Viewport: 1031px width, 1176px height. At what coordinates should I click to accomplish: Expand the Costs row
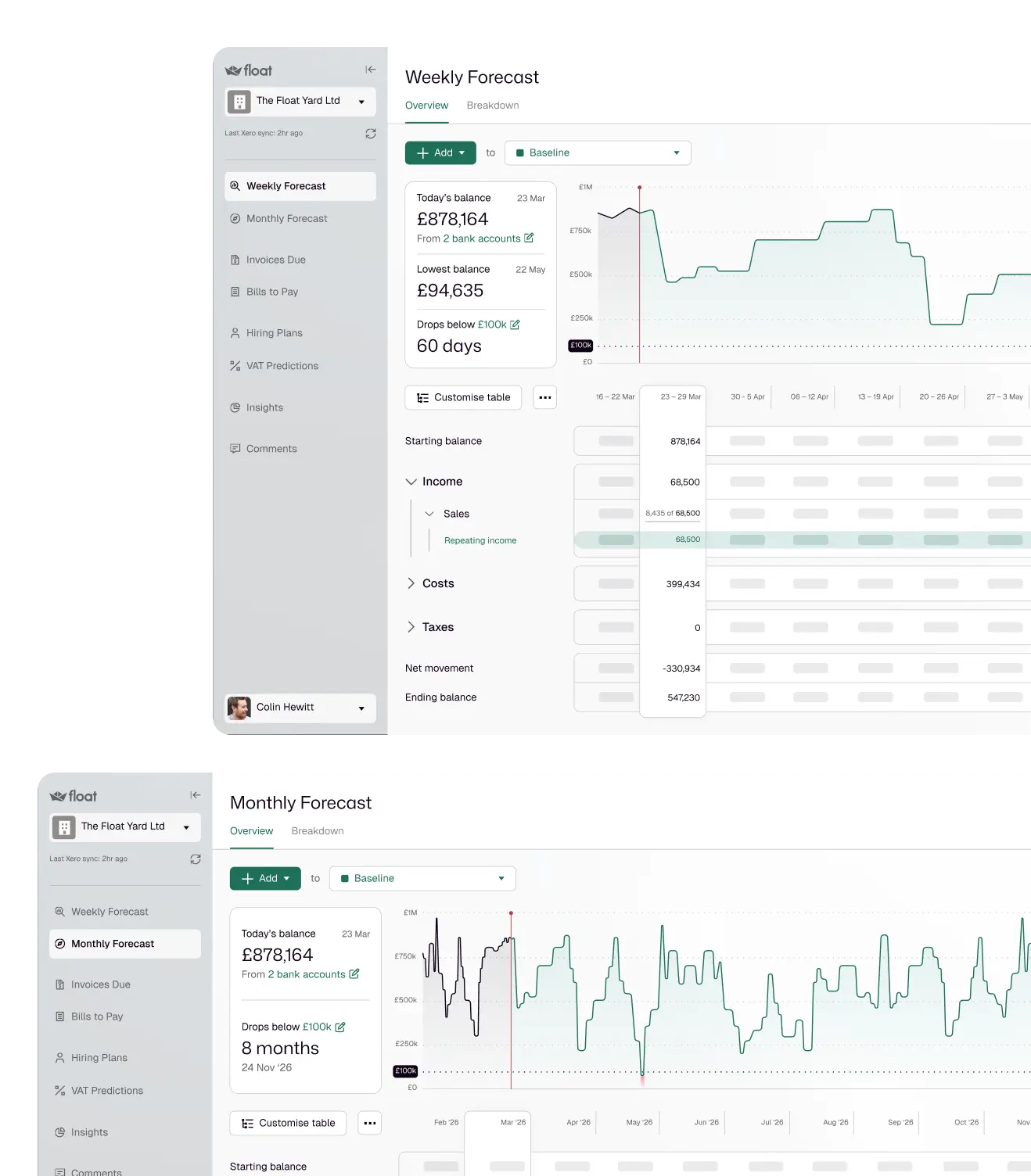click(411, 583)
